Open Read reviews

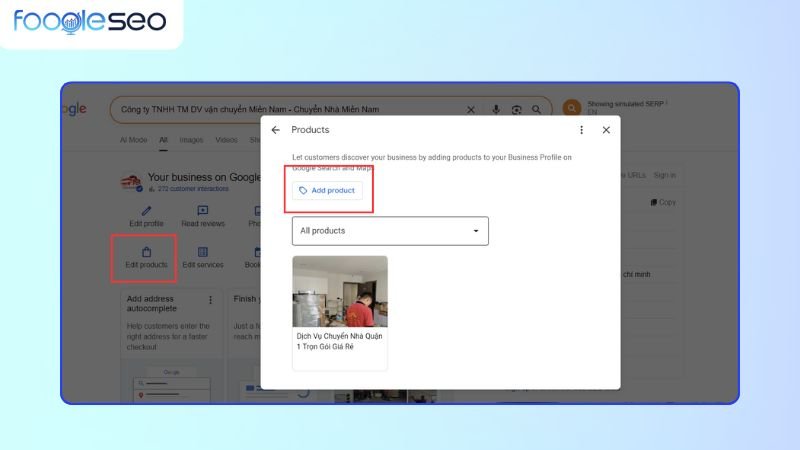[203, 211]
